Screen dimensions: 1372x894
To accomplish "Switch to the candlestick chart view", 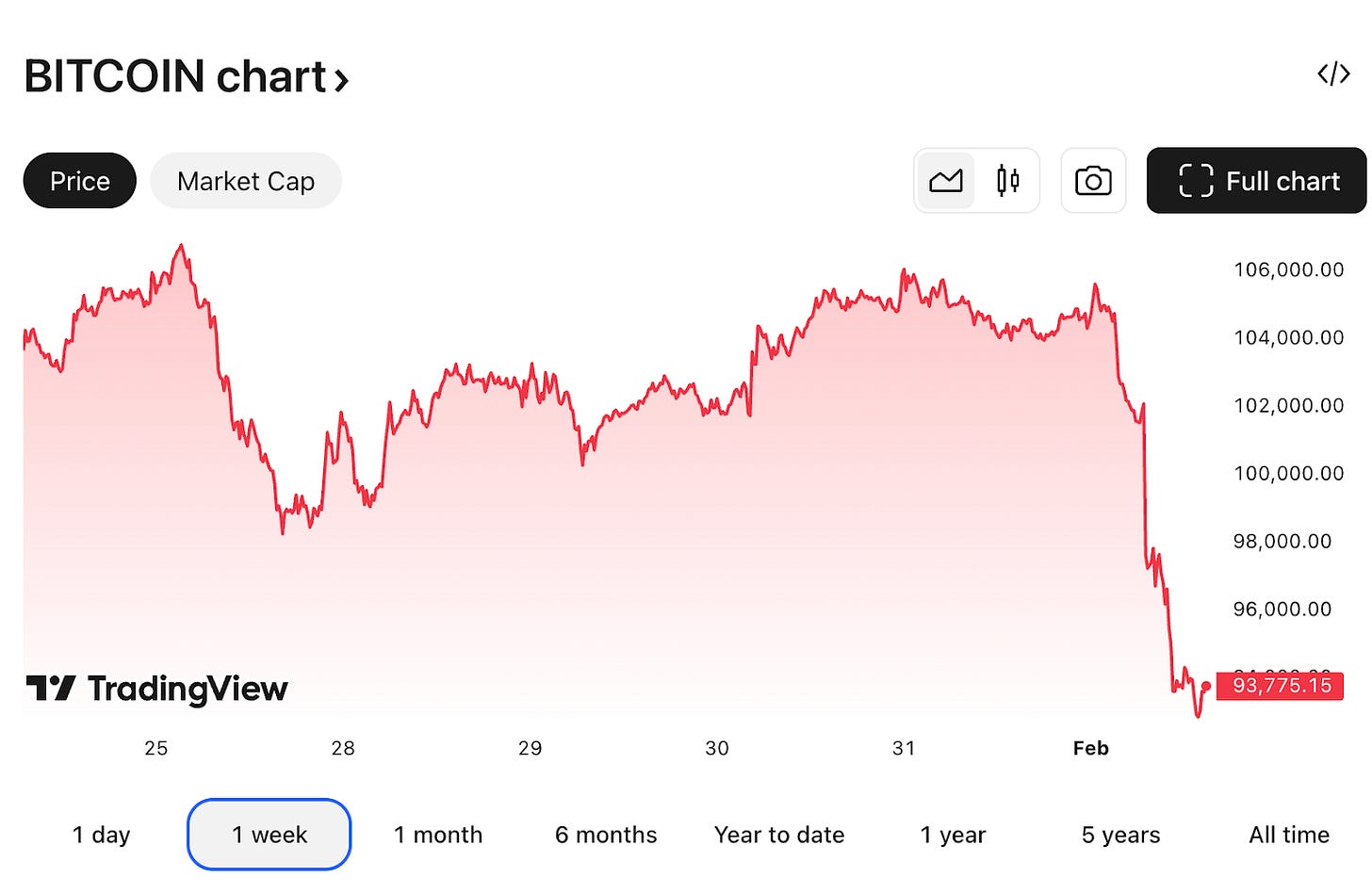I will [1007, 180].
